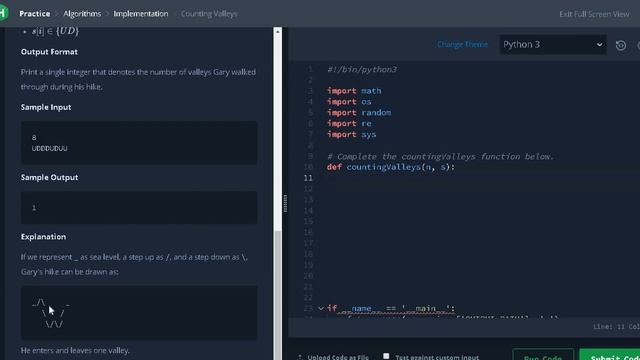Place cursor on editor line 11

[482, 178]
